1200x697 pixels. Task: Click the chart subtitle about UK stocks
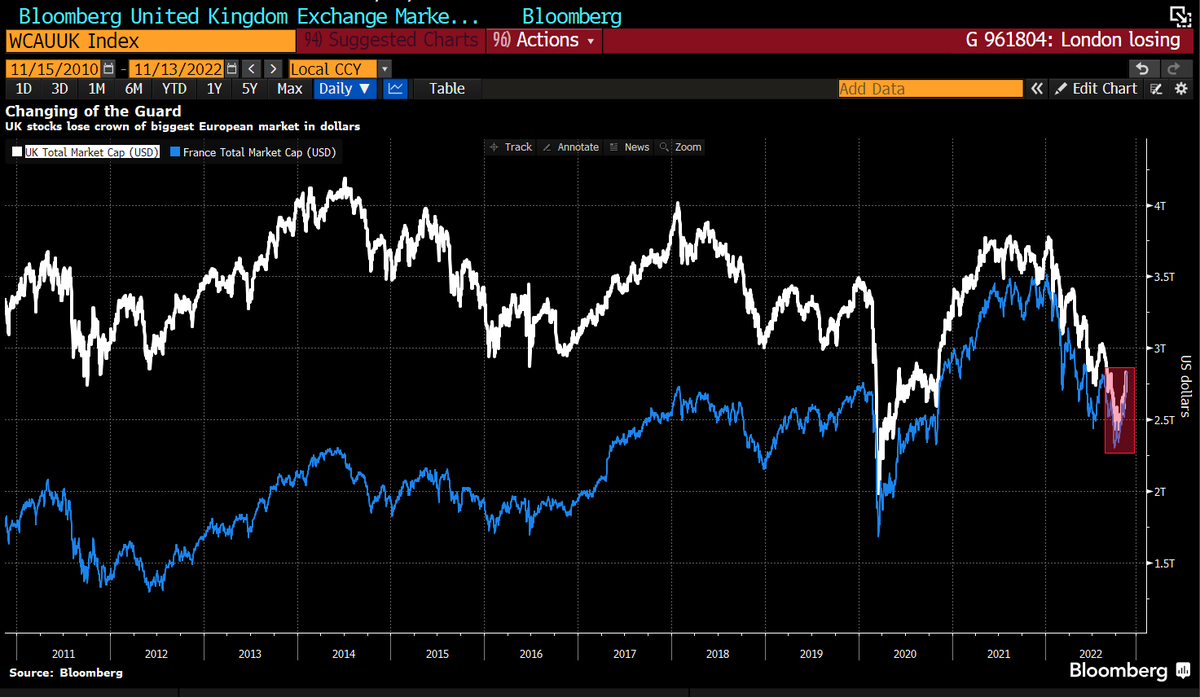tap(183, 127)
